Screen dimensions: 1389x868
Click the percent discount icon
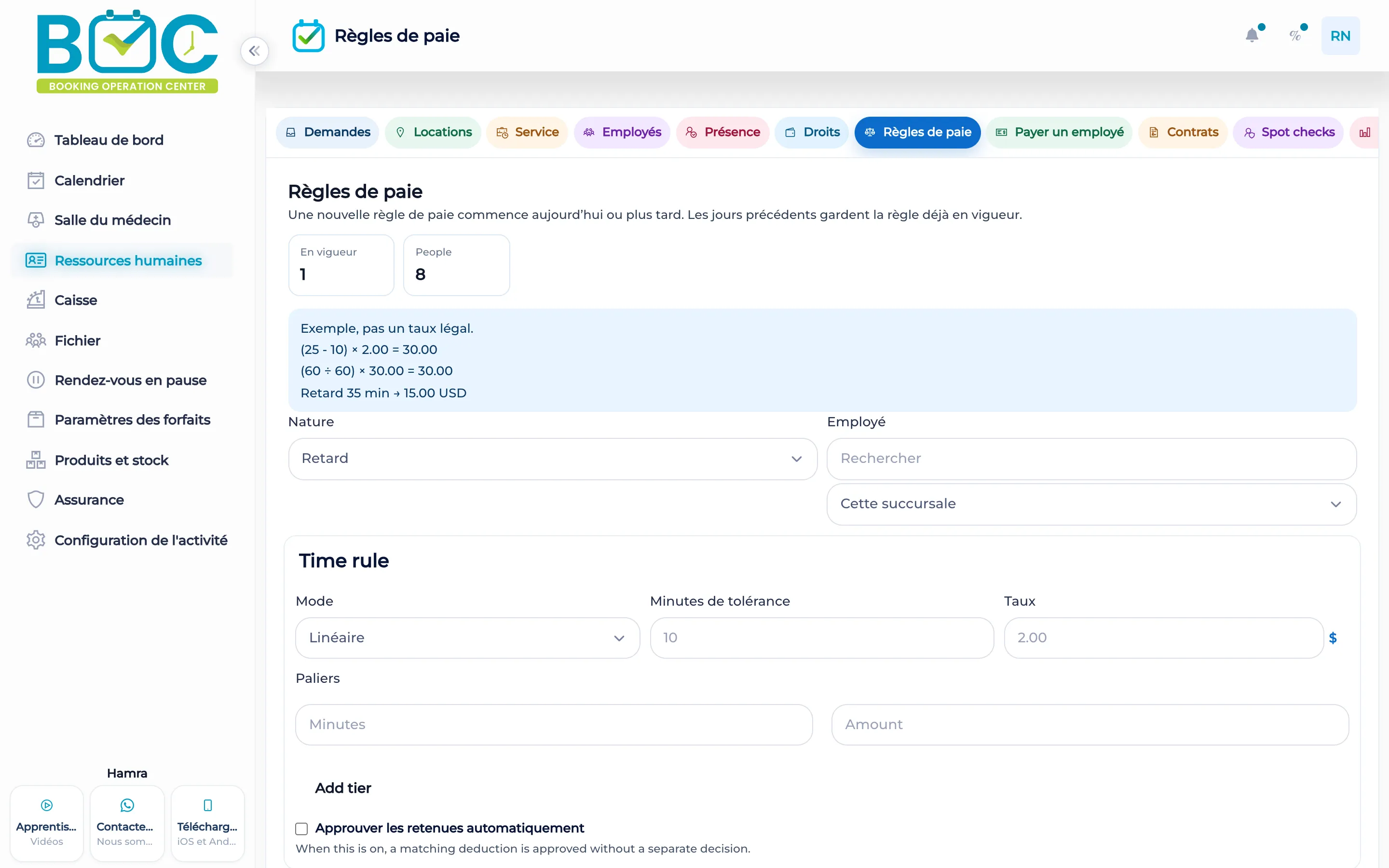pos(1295,36)
